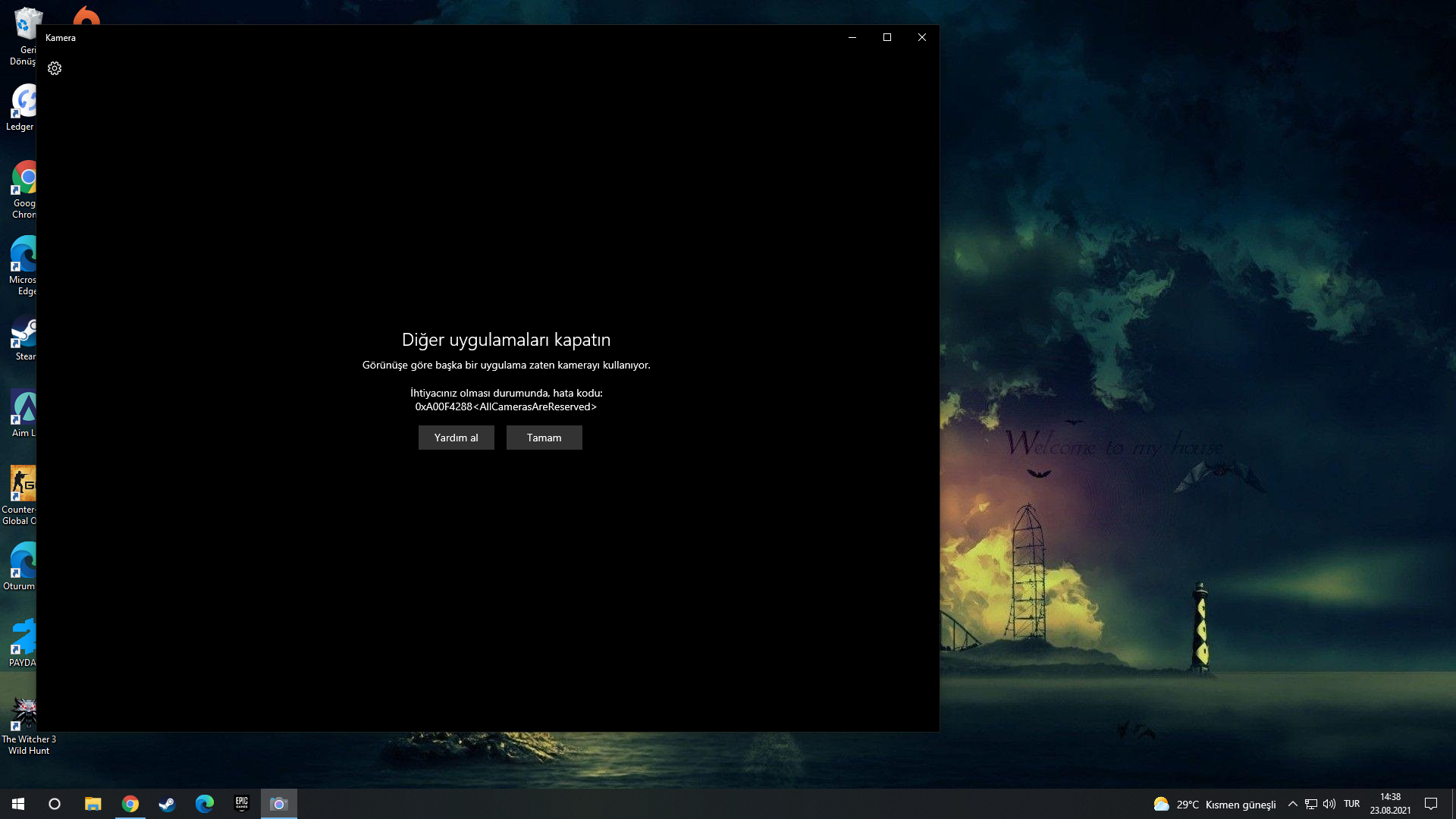Viewport: 1456px width, 819px height.
Task: Expand hidden system tray icons
Action: pyautogui.click(x=1293, y=804)
